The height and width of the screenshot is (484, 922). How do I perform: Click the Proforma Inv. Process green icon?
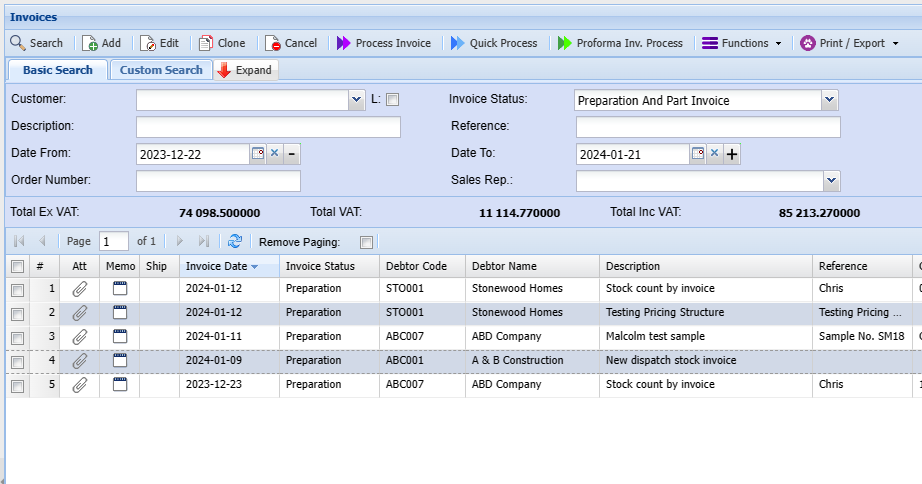565,43
